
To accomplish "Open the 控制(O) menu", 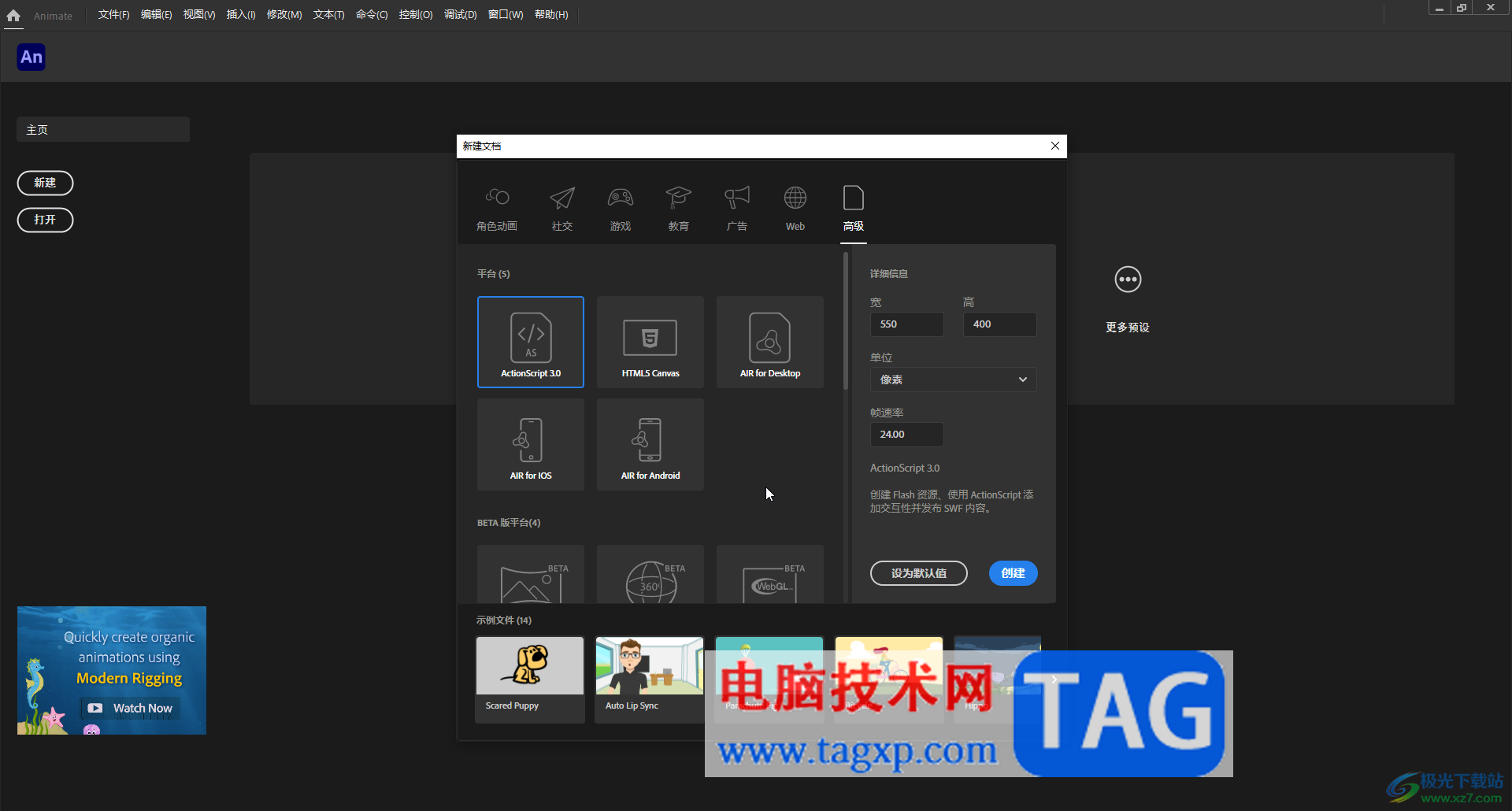I will 416,15.
